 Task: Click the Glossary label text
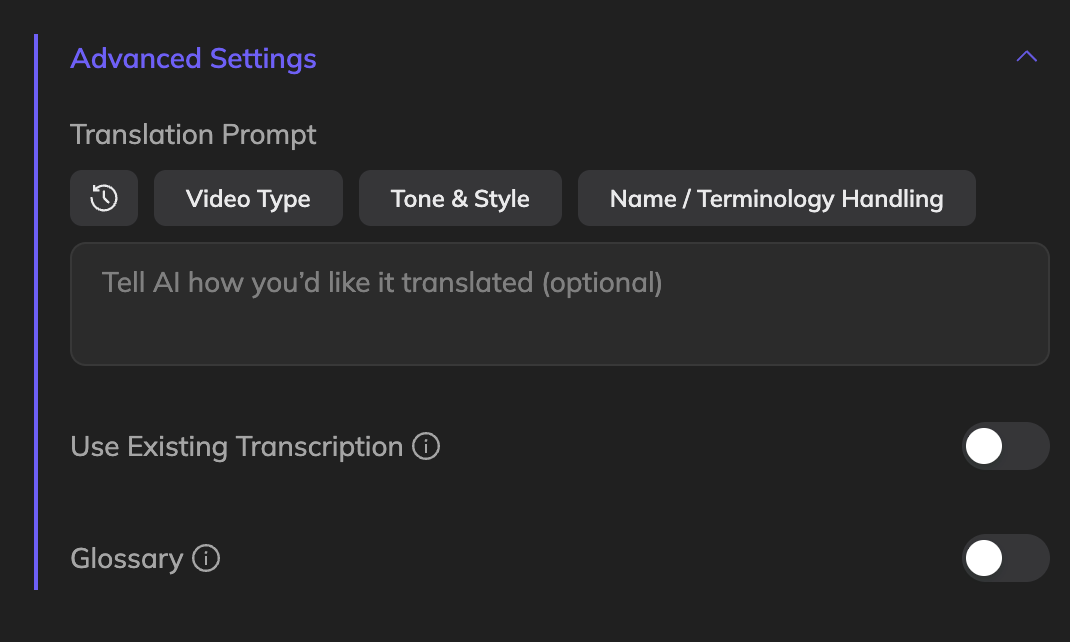click(126, 558)
